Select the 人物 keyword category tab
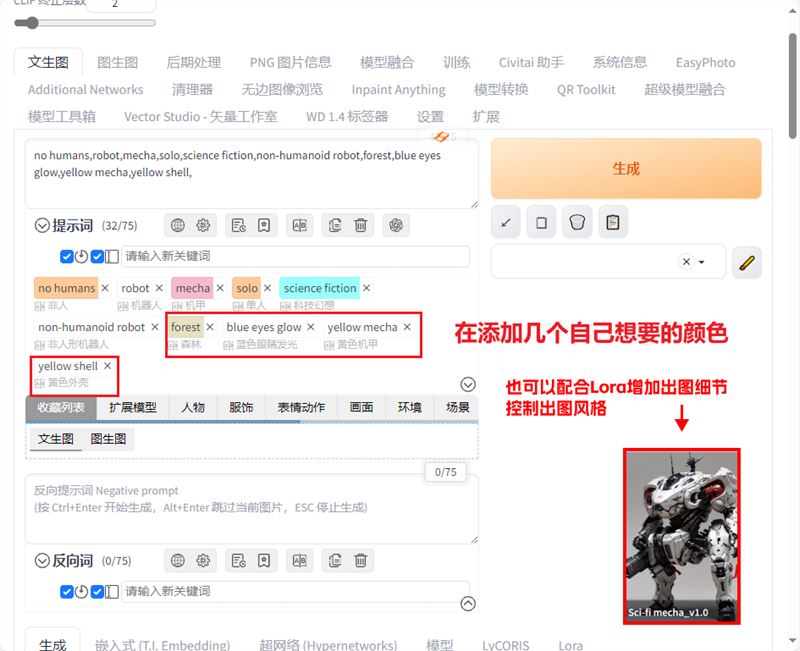 click(x=193, y=407)
